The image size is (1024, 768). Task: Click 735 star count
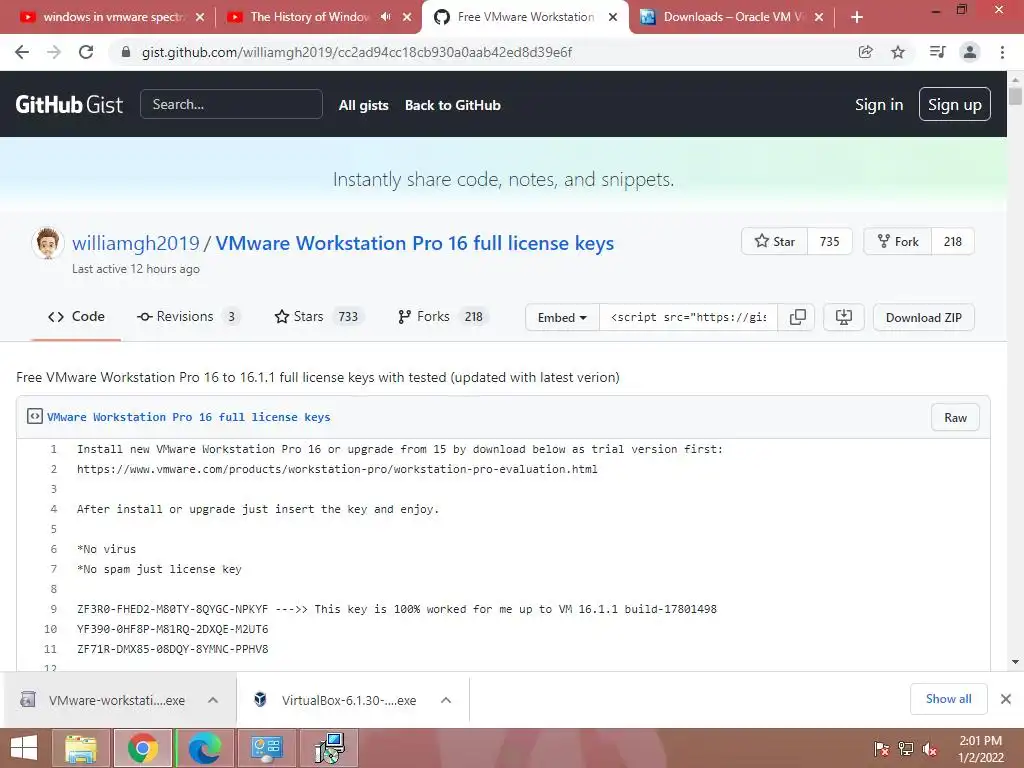pos(829,242)
